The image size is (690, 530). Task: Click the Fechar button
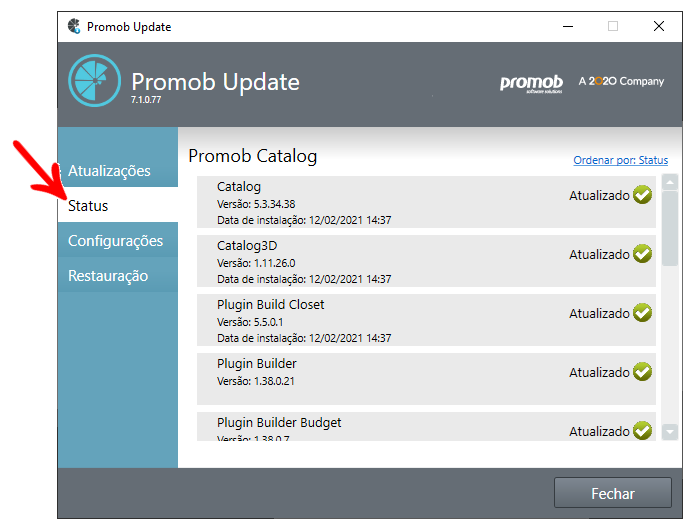click(x=613, y=493)
